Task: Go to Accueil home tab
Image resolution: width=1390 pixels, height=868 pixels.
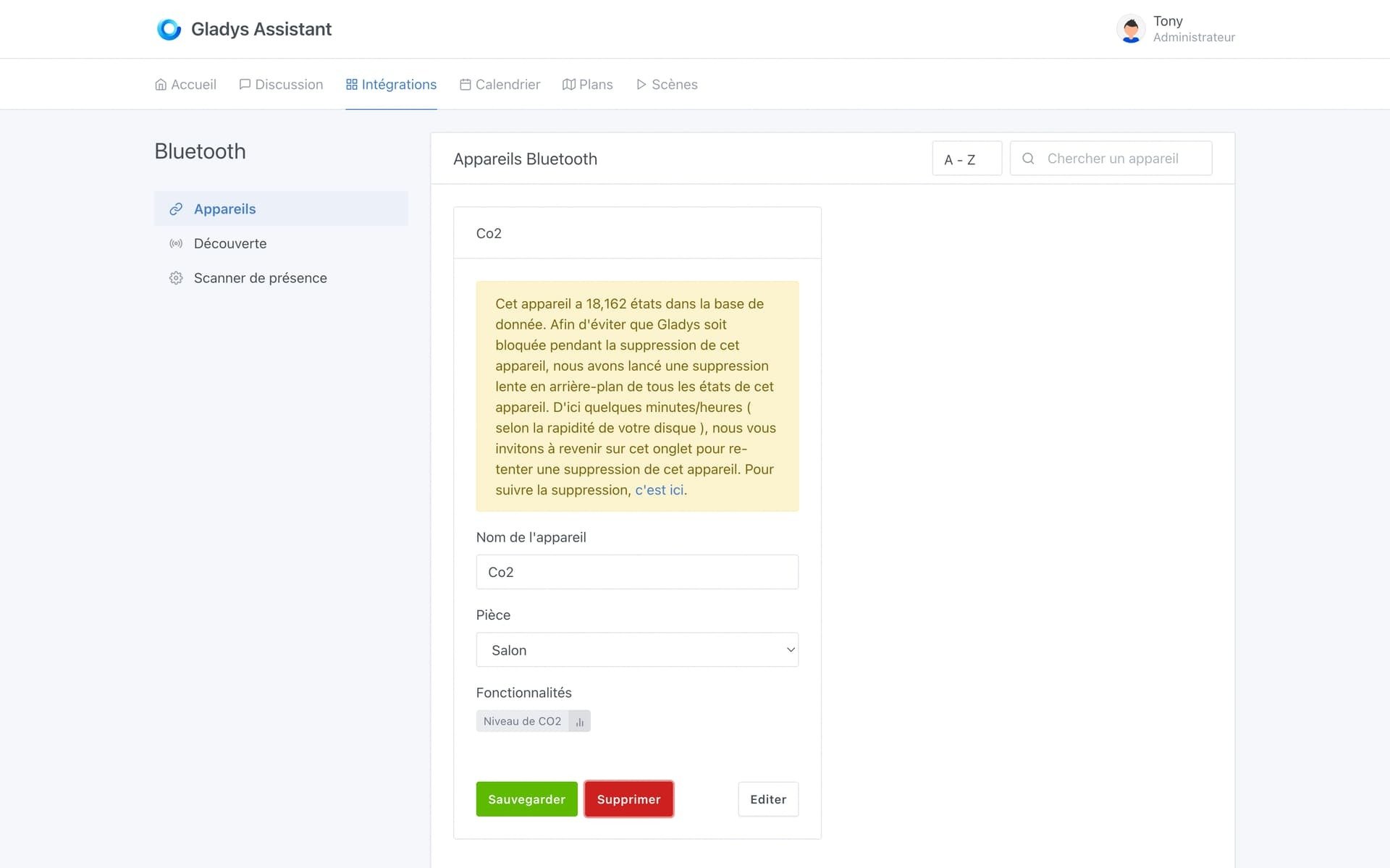Action: click(185, 85)
